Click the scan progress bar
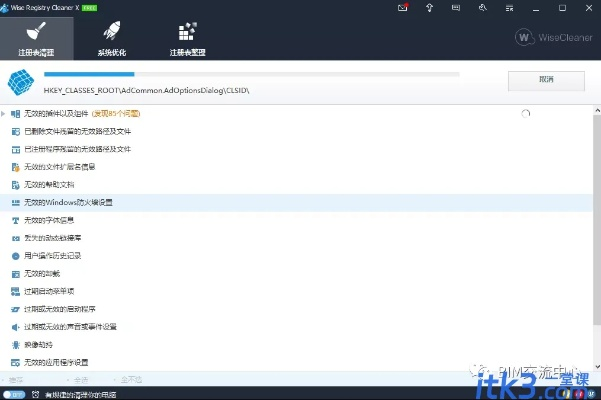This screenshot has width=601, height=400. point(250,74)
